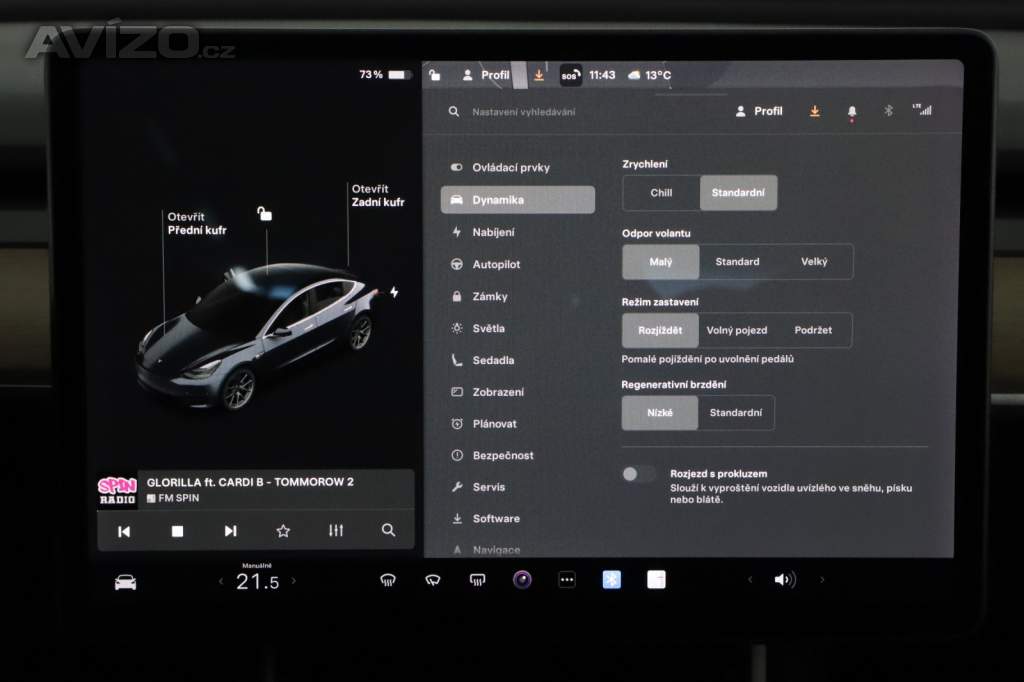Favorite the current radio station with star

(283, 531)
